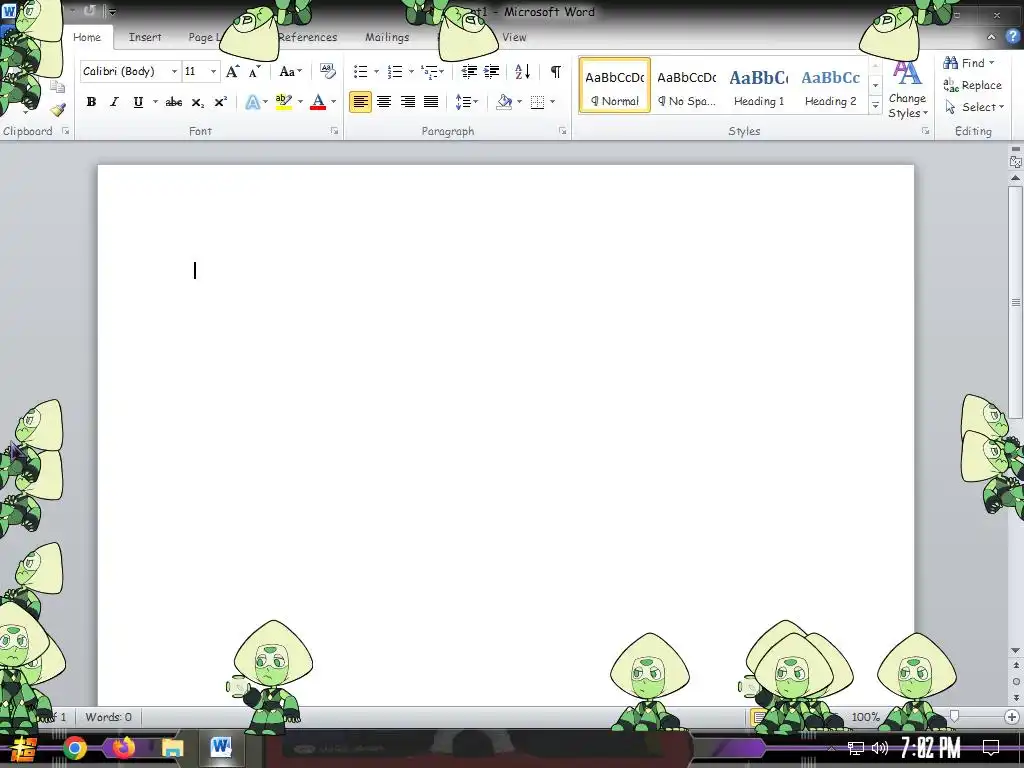
Task: Switch to the References tab
Action: pos(308,37)
